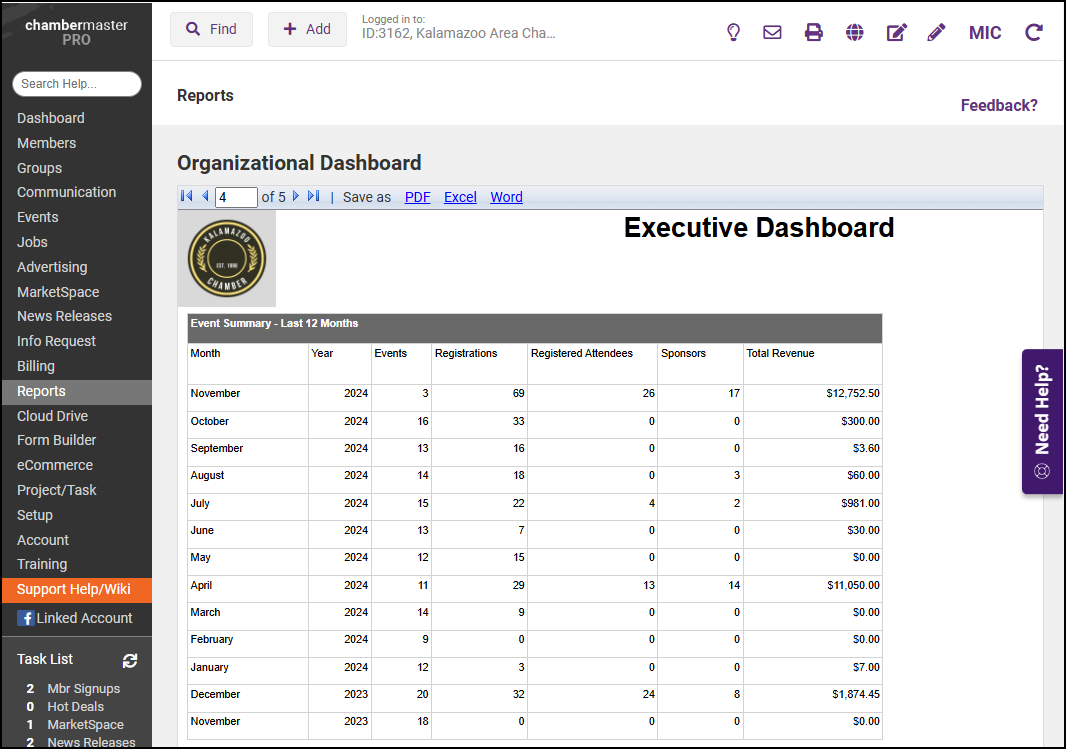The height and width of the screenshot is (749, 1066).
Task: Open the envelope mail icon
Action: click(772, 32)
